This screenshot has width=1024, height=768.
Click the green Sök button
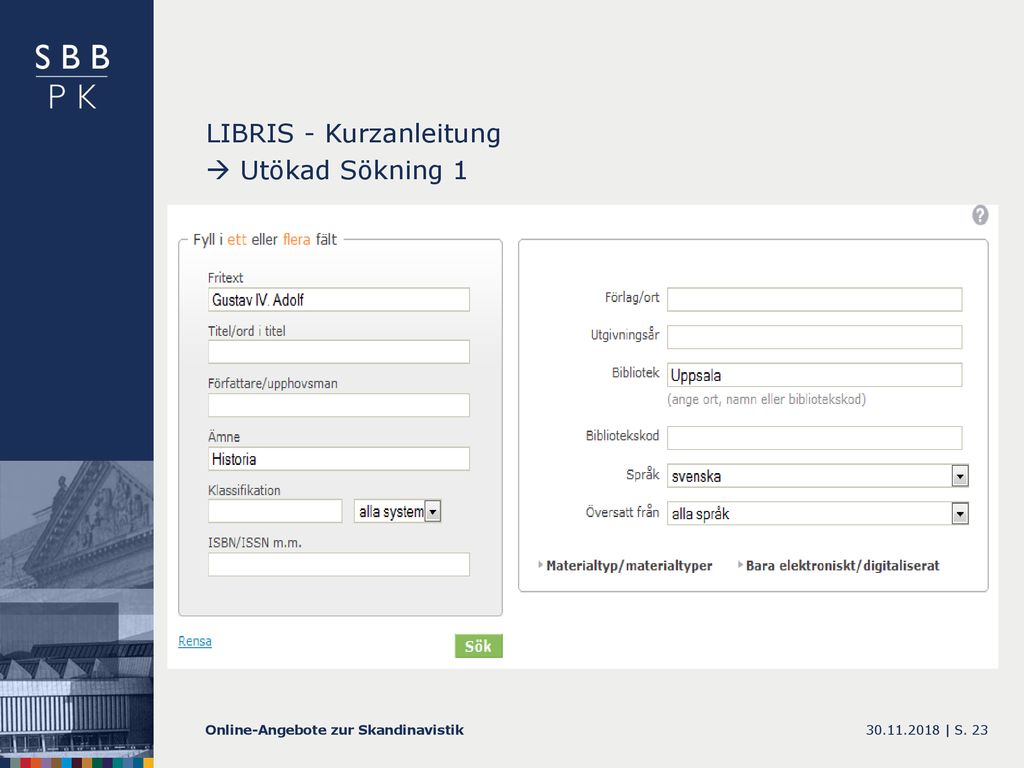click(479, 646)
